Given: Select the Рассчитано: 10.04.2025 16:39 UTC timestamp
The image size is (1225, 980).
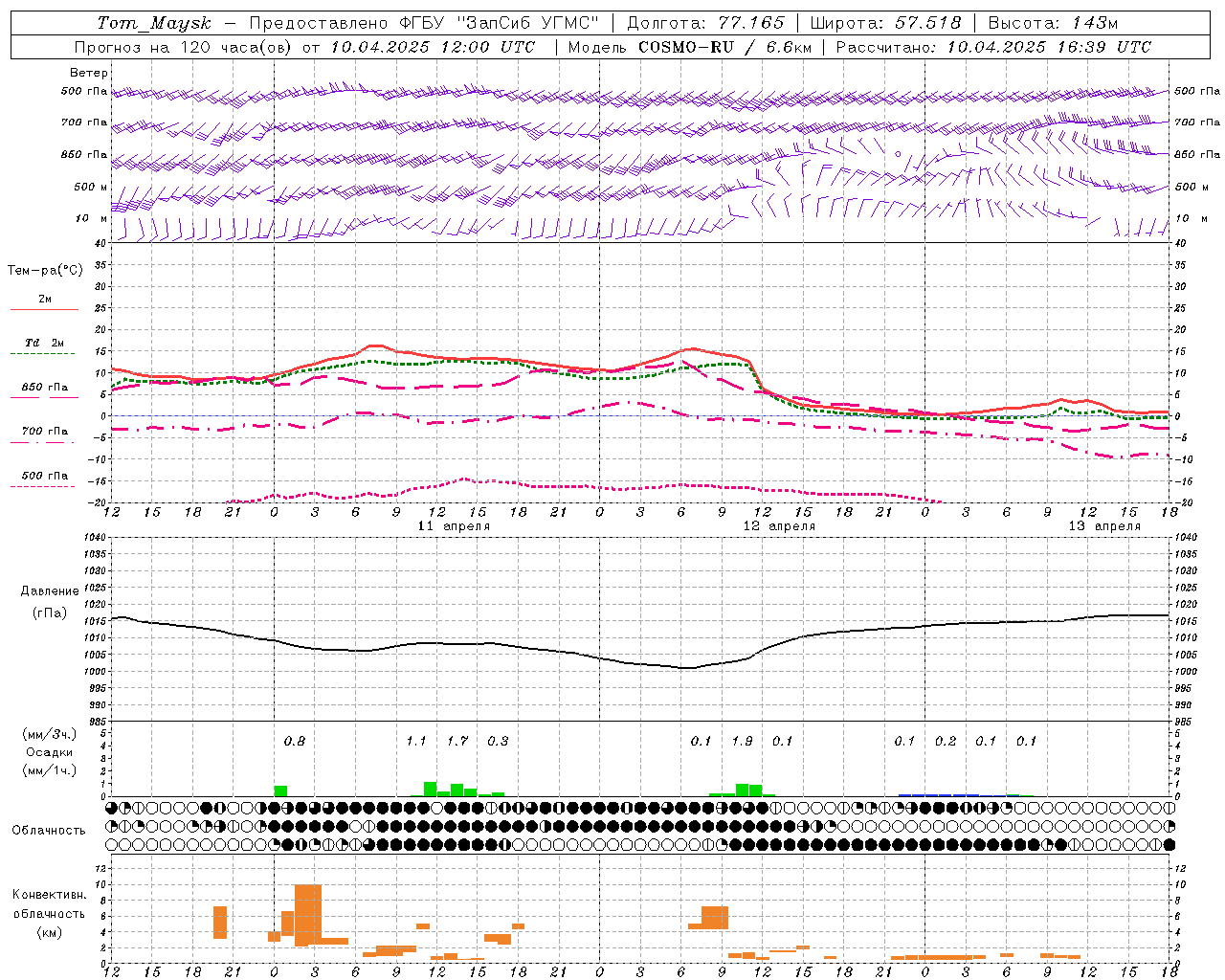Looking at the screenshot, I should (x=993, y=47).
